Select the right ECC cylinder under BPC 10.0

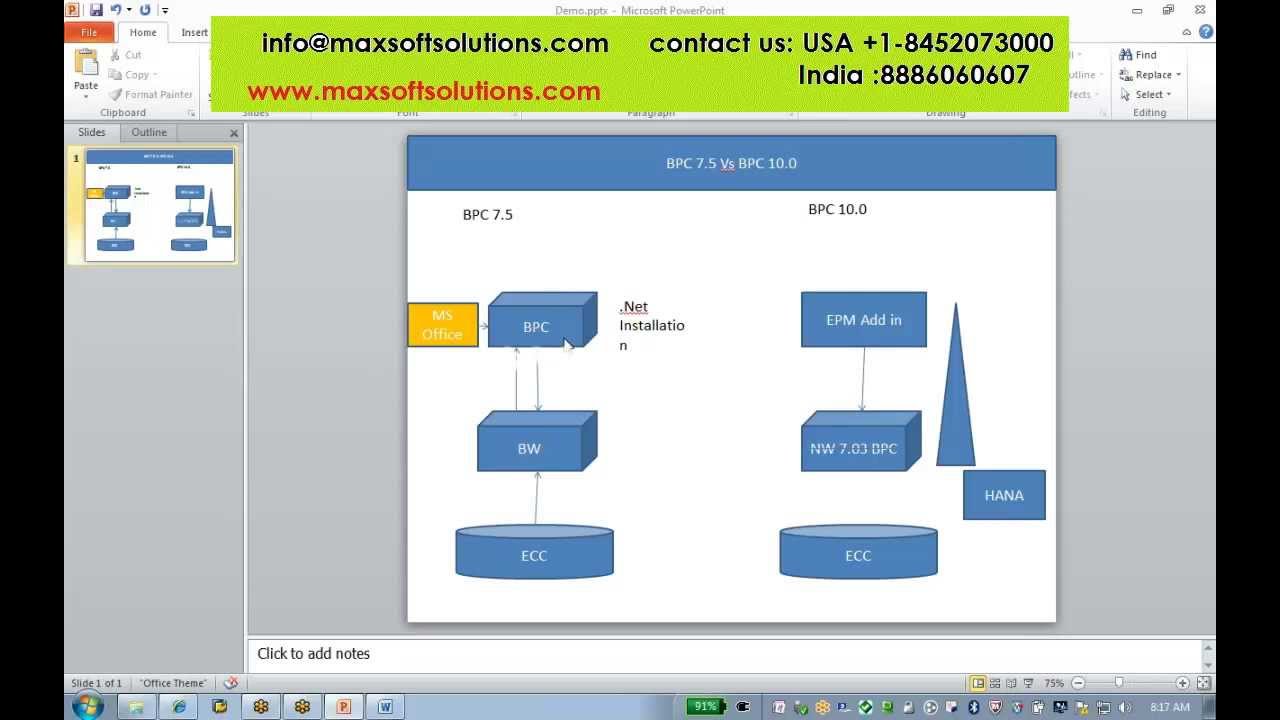(858, 551)
